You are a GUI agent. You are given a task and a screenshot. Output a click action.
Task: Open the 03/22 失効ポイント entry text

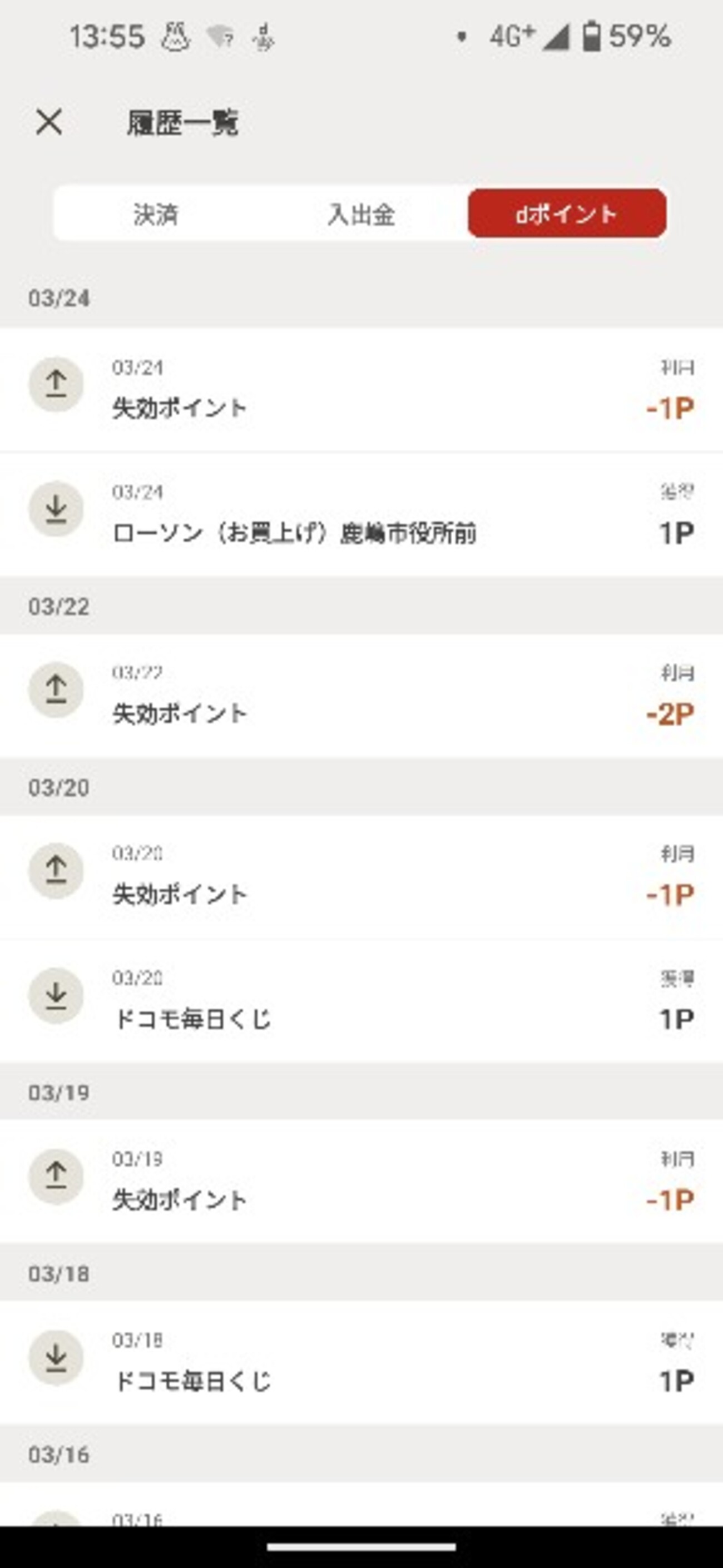180,713
